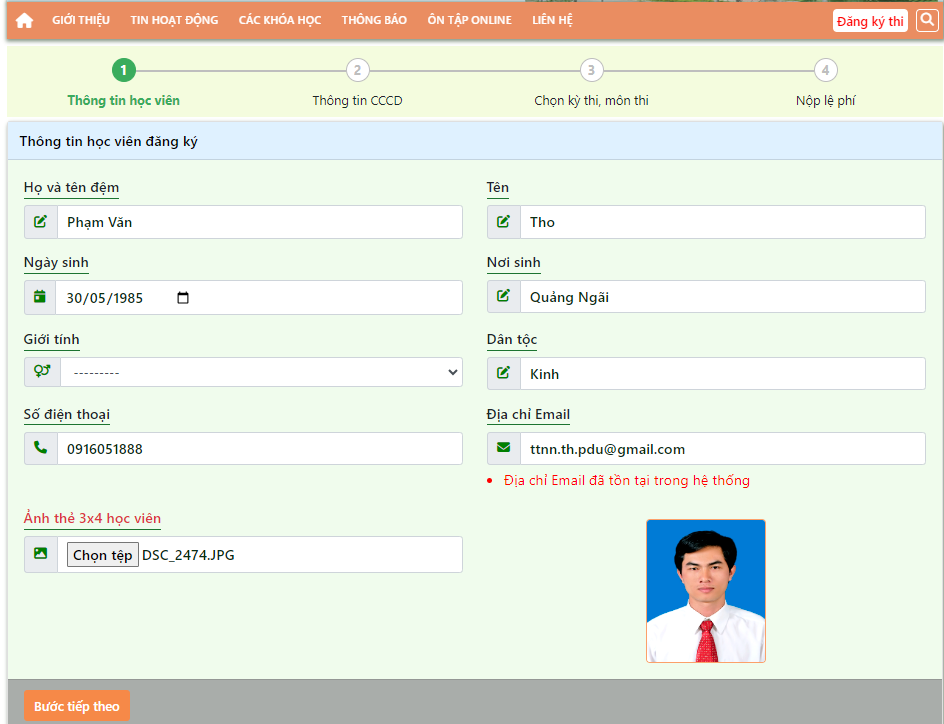Click the phone icon beside Số điện thoại
Screen dimensions: 944x724
click(x=41, y=448)
